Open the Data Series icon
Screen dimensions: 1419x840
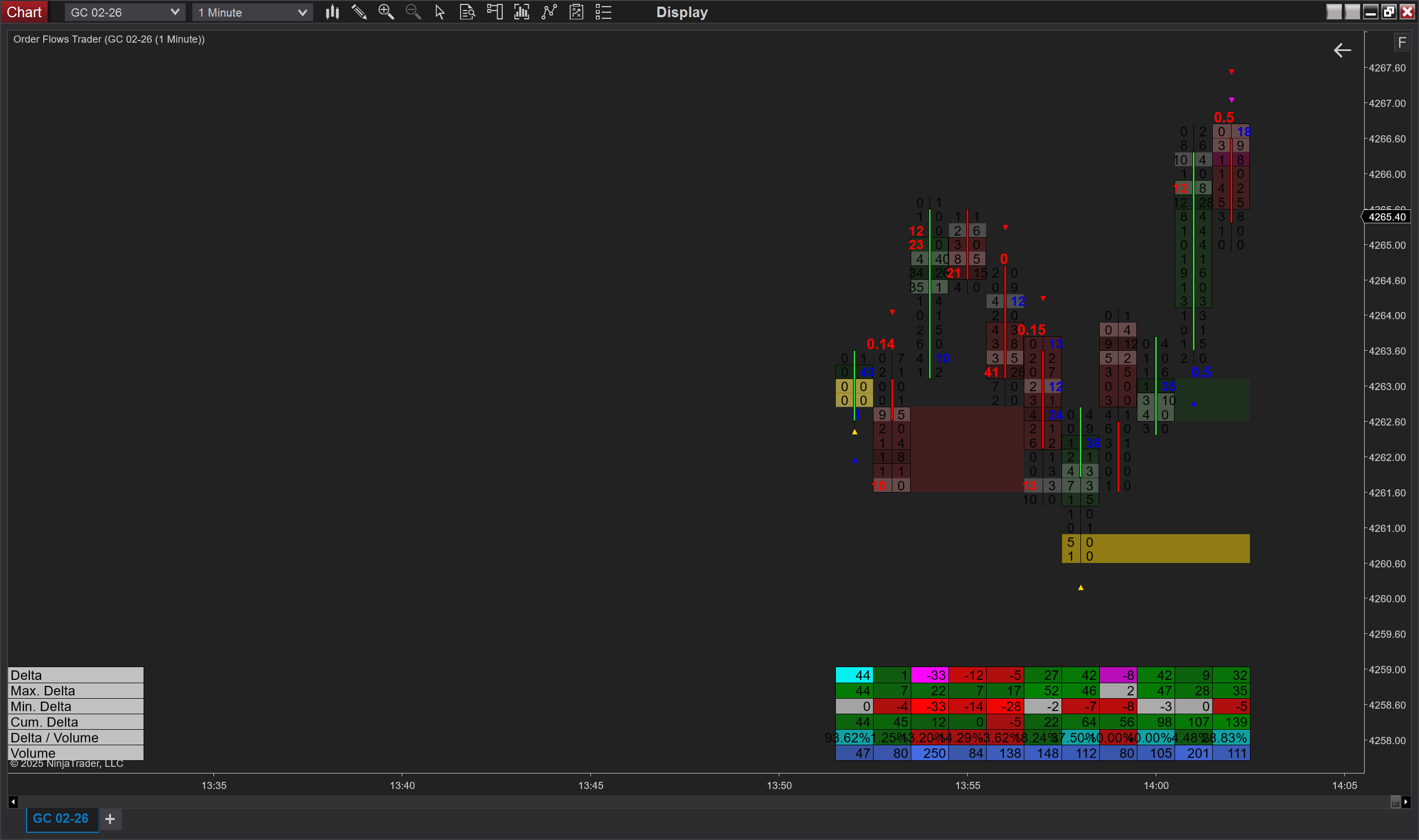pos(522,12)
